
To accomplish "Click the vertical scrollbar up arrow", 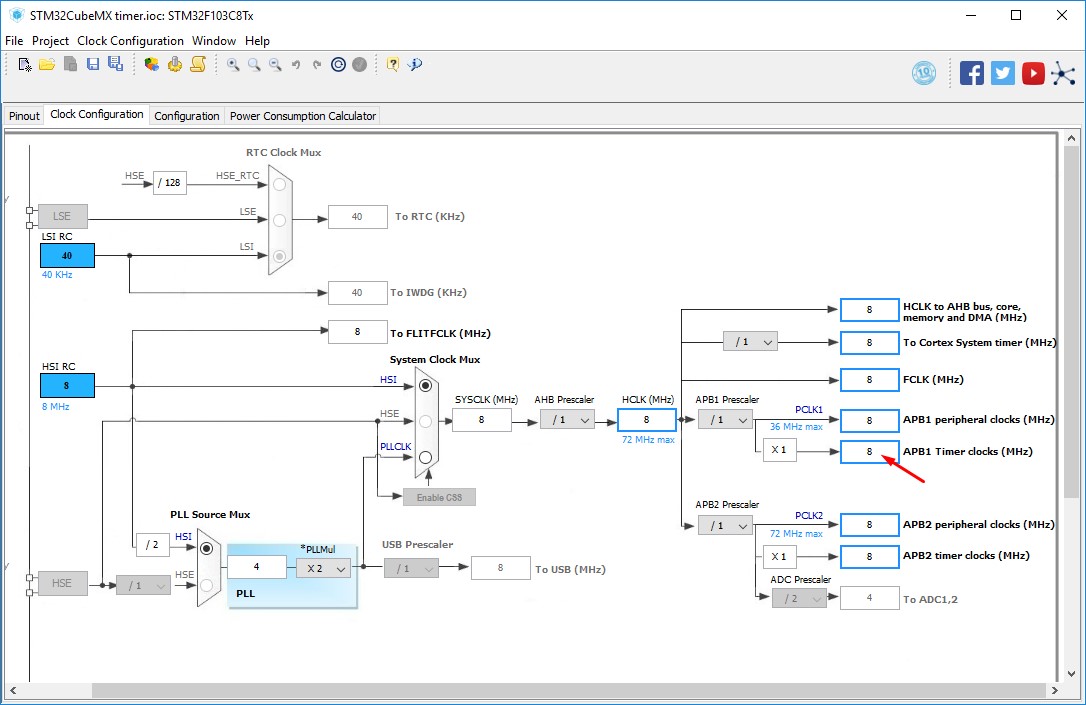I will pos(1071,139).
